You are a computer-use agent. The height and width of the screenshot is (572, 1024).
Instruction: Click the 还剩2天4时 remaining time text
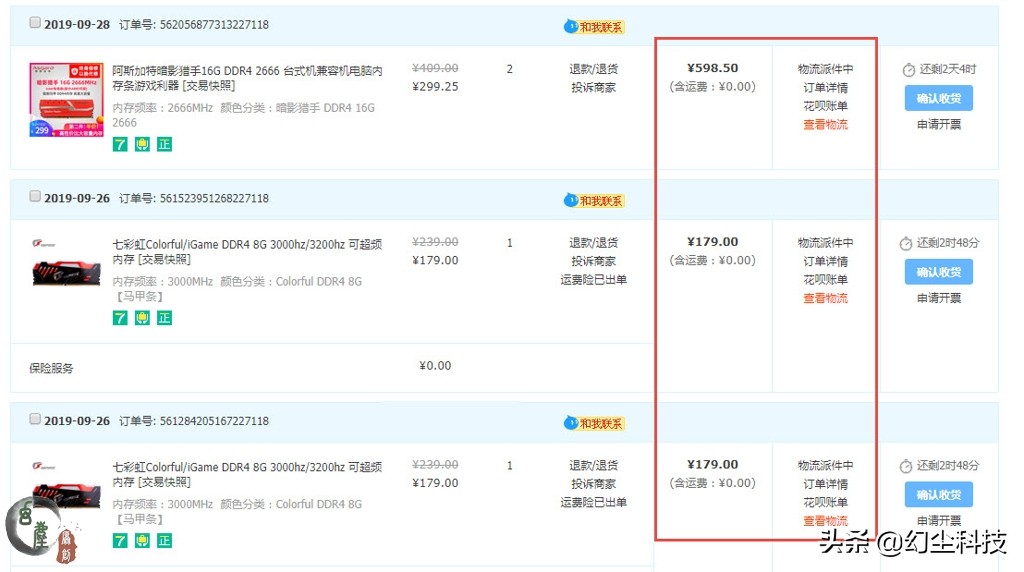[x=948, y=69]
